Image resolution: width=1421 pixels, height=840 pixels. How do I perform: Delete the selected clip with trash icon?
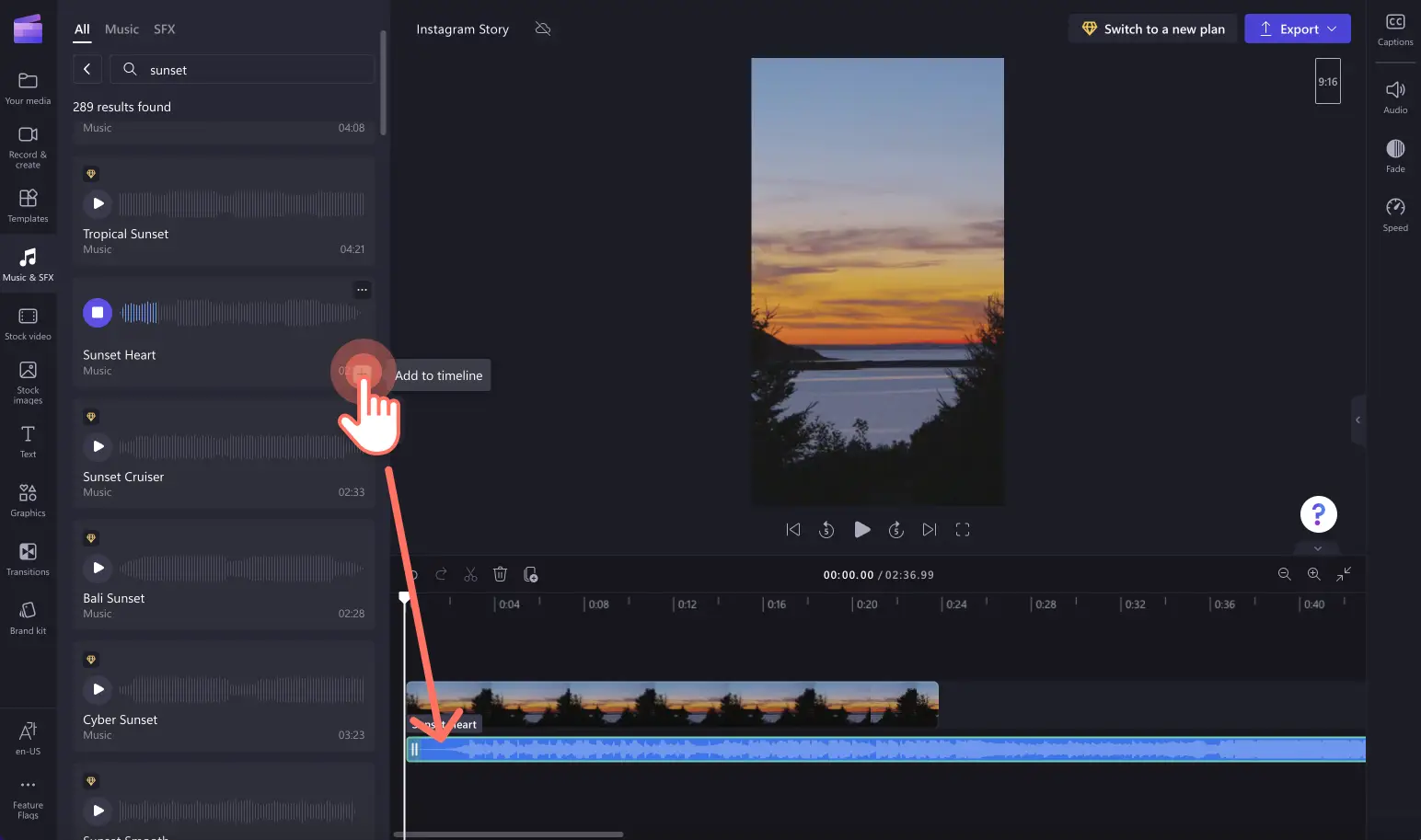pyautogui.click(x=500, y=574)
